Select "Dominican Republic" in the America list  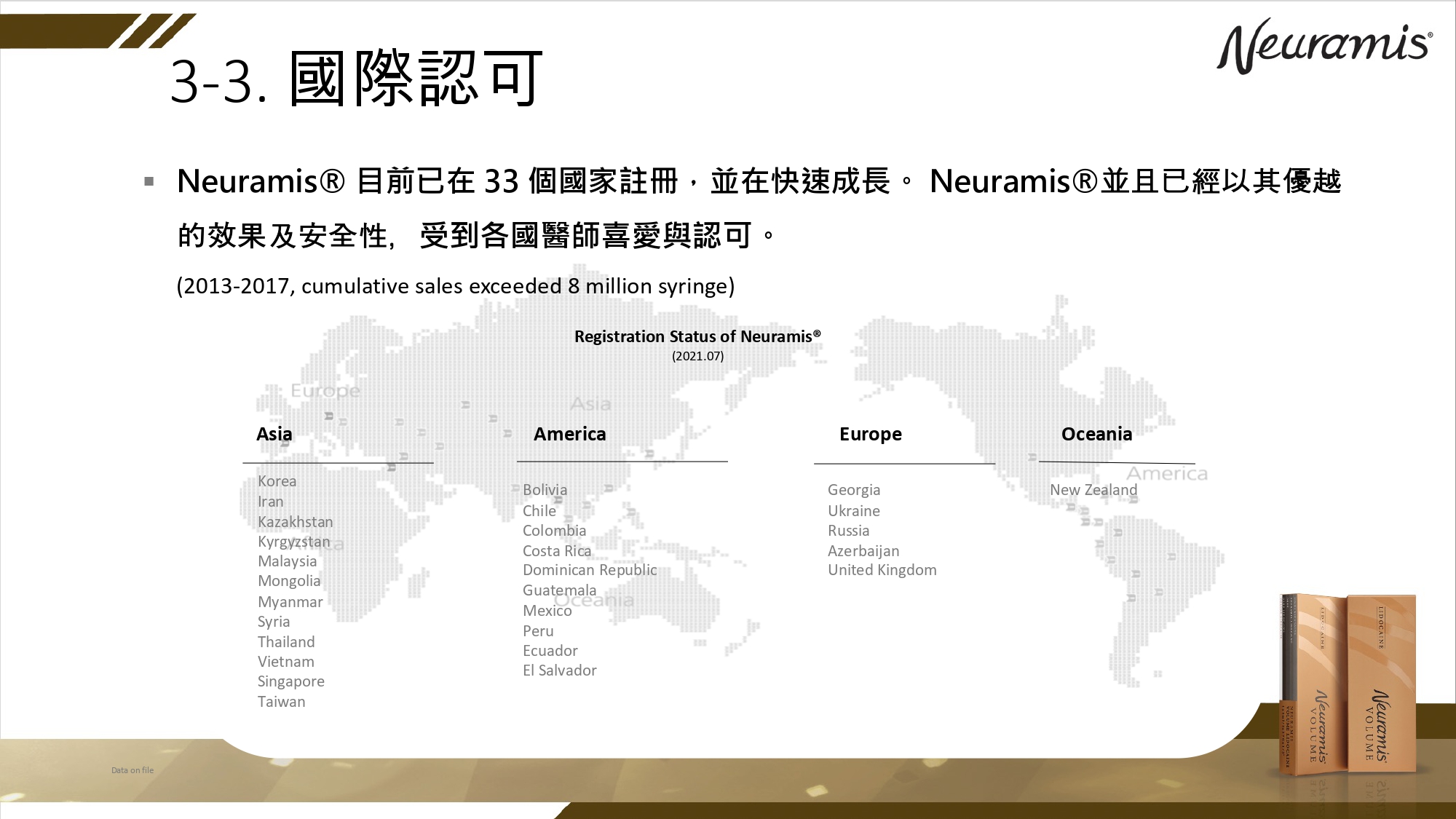click(590, 570)
